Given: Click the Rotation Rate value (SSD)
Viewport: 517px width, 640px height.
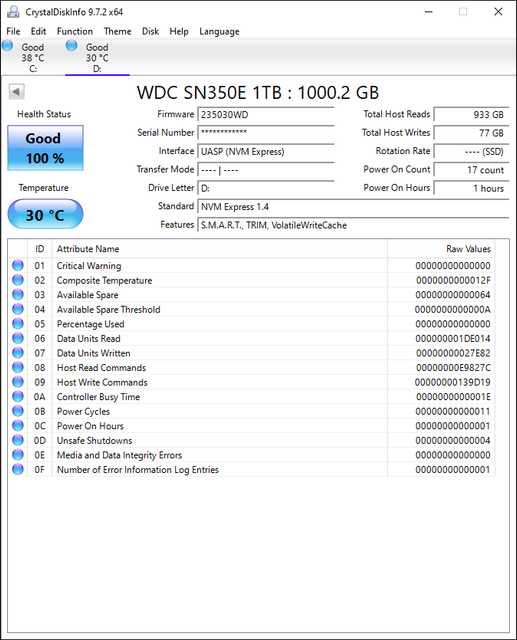Looking at the screenshot, I should tap(471, 151).
